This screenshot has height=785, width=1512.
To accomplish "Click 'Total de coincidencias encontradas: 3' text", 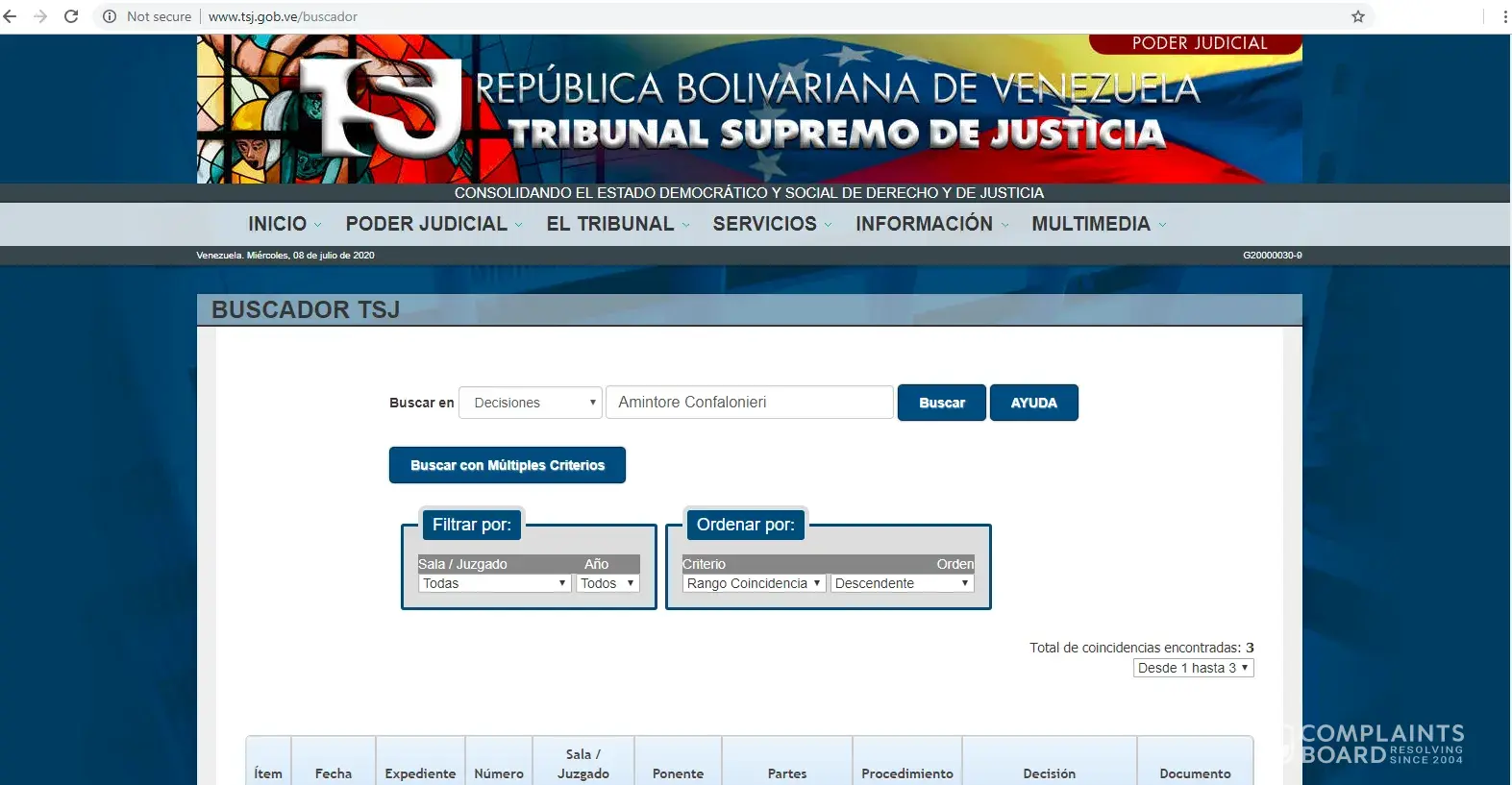I will click(1142, 648).
